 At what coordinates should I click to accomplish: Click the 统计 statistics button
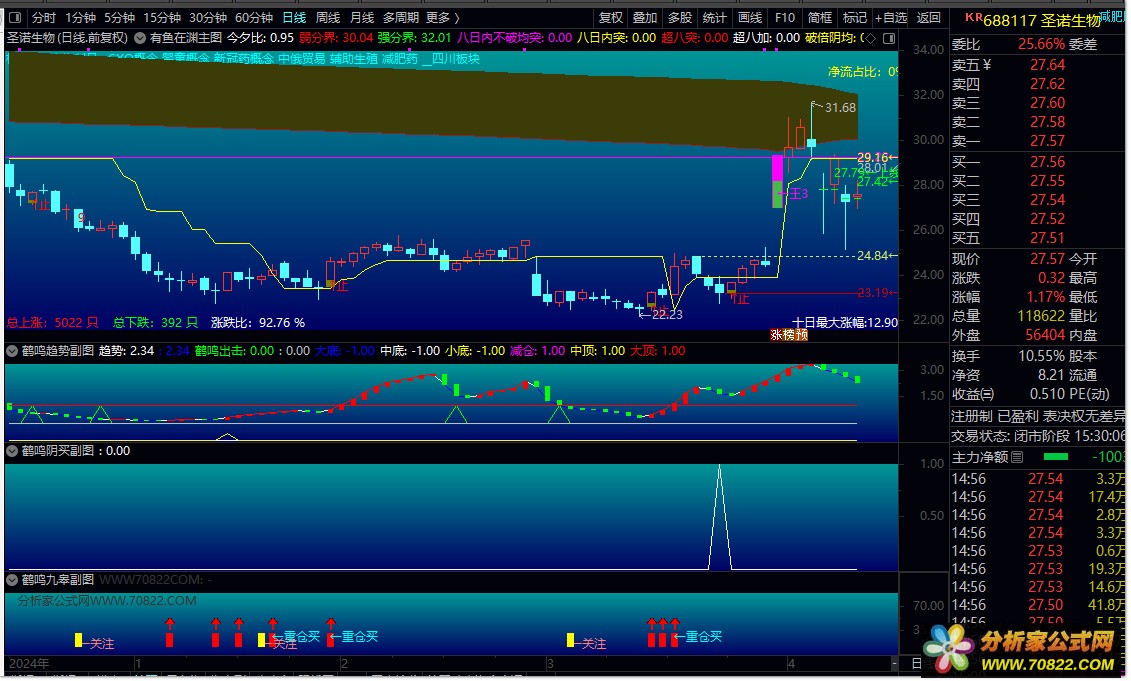point(714,17)
